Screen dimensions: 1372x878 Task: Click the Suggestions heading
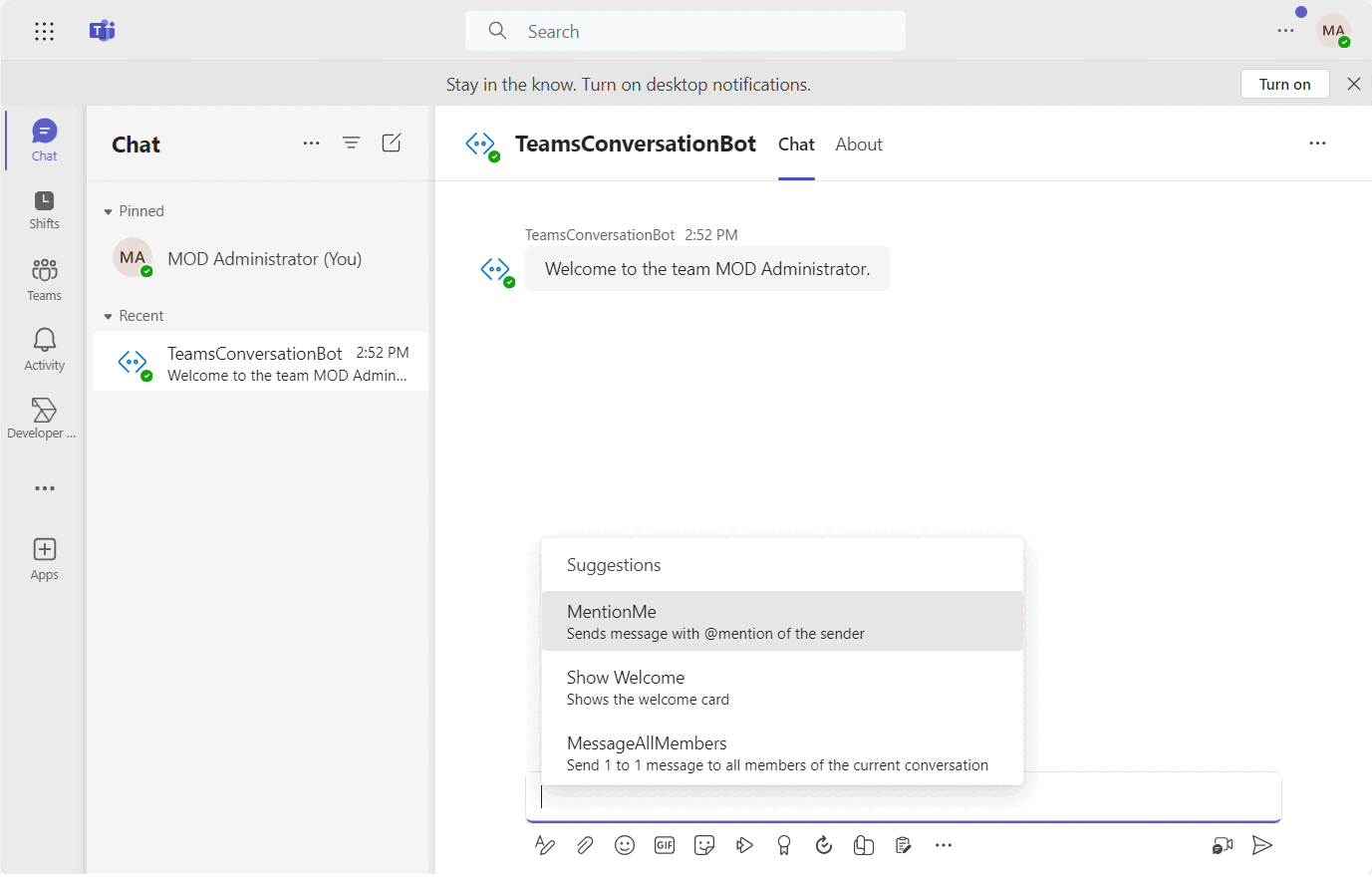(614, 565)
